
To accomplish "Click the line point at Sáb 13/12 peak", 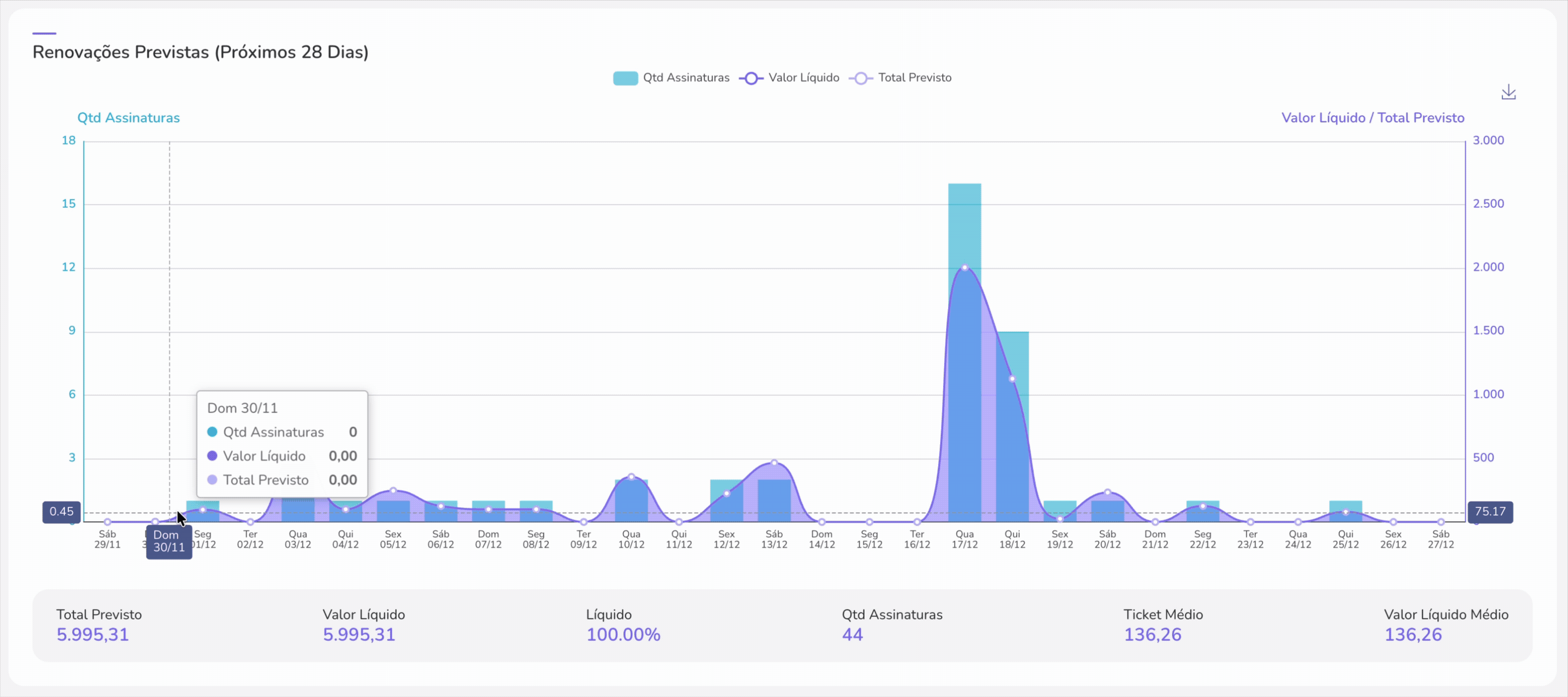I will pos(774,463).
